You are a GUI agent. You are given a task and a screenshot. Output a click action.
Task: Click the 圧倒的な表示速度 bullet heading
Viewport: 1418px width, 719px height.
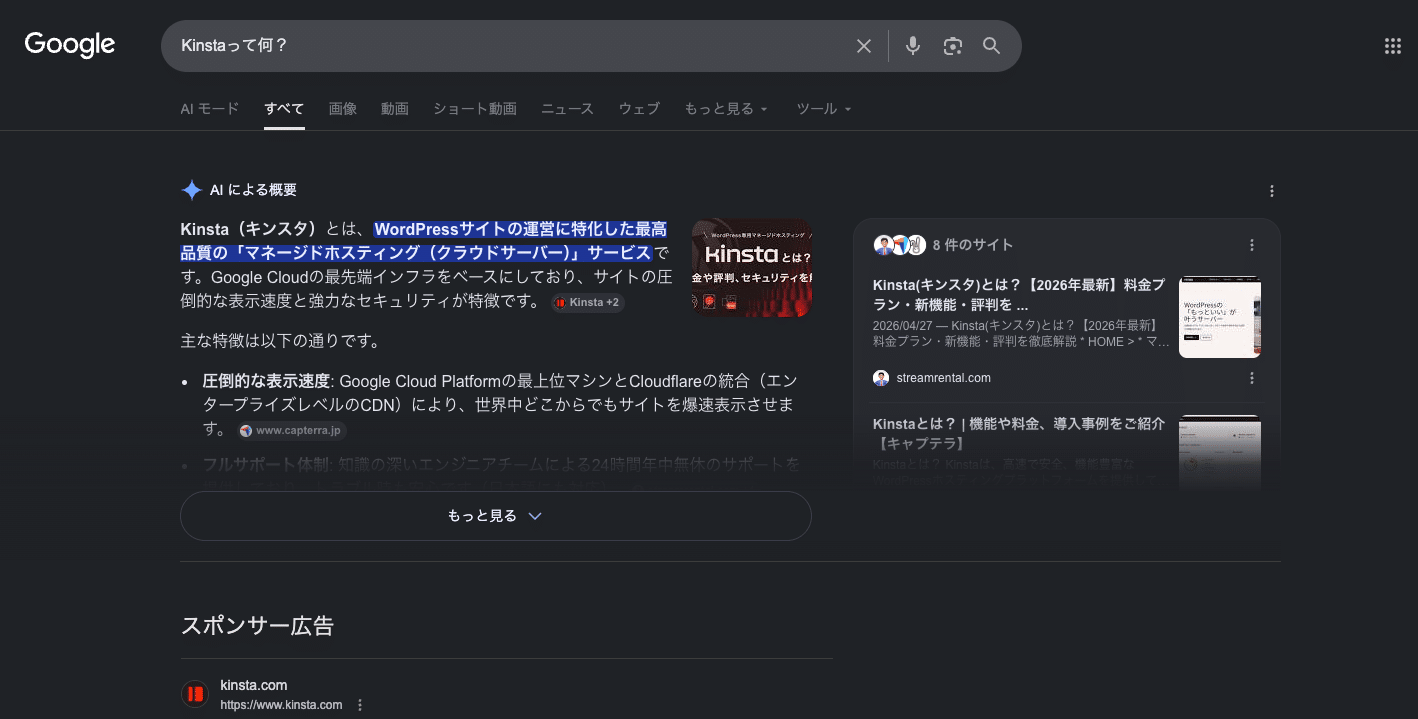[x=265, y=381]
